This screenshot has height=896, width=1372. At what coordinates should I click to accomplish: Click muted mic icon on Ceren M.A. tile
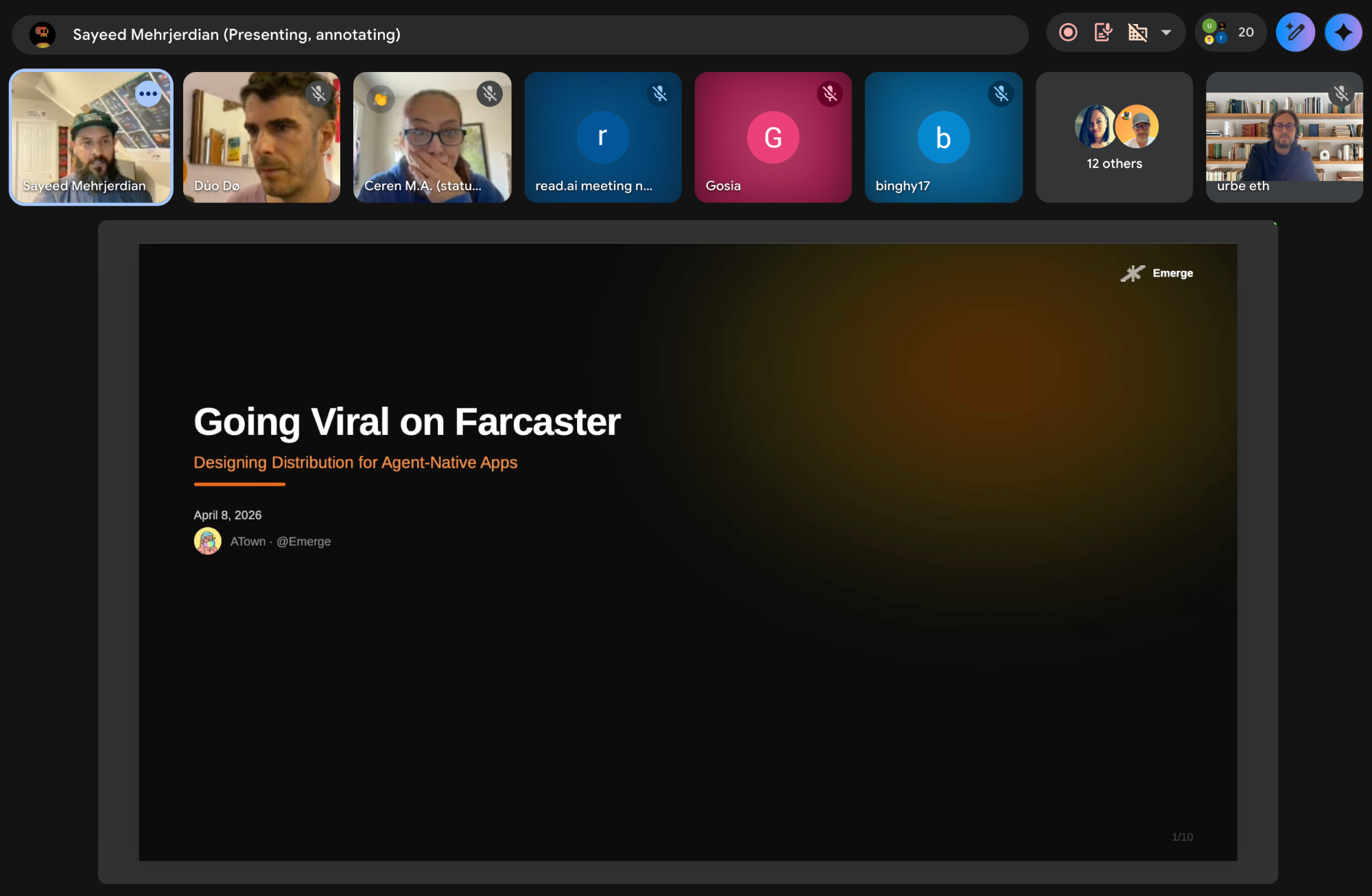click(x=490, y=93)
